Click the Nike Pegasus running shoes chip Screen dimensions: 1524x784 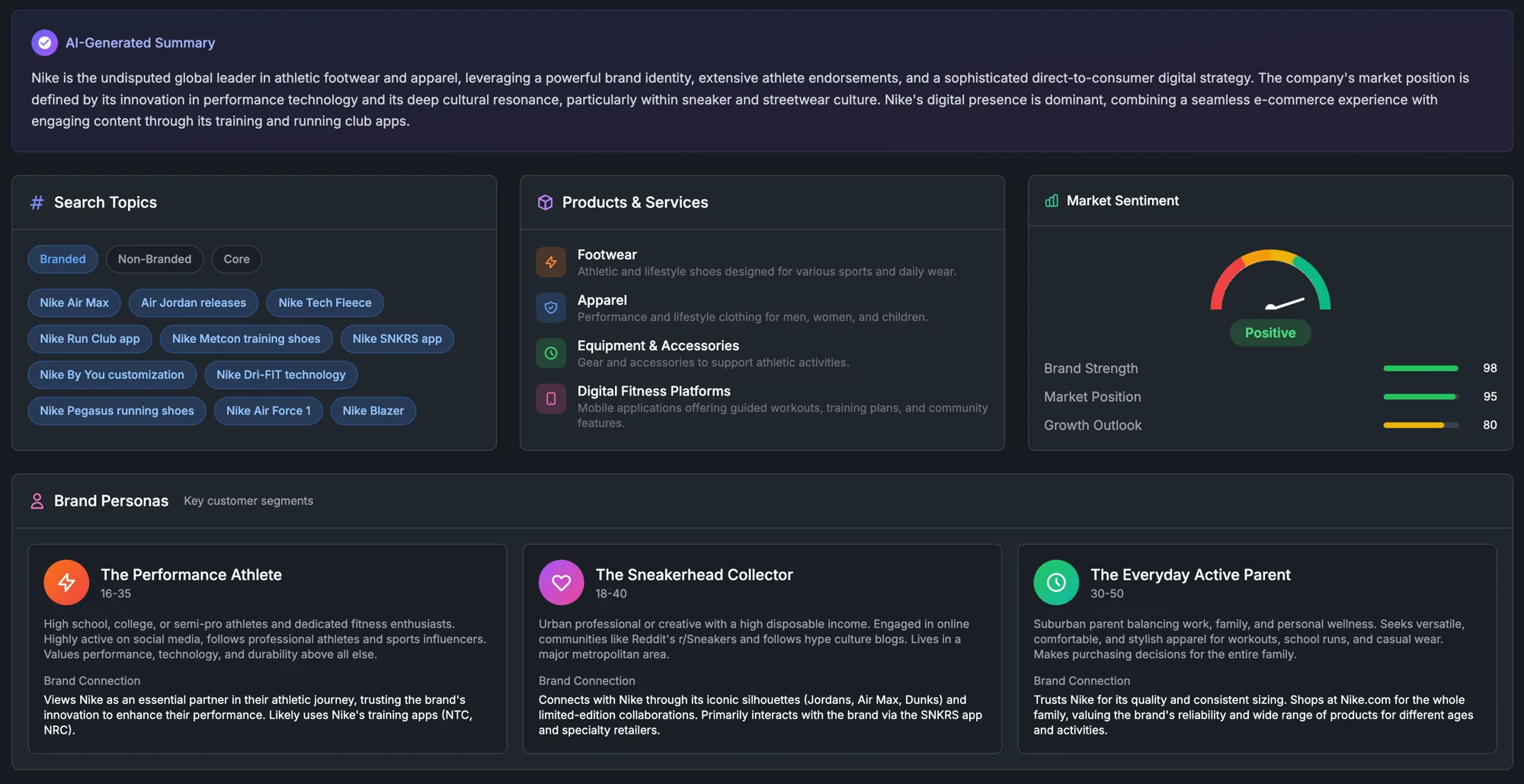(117, 411)
